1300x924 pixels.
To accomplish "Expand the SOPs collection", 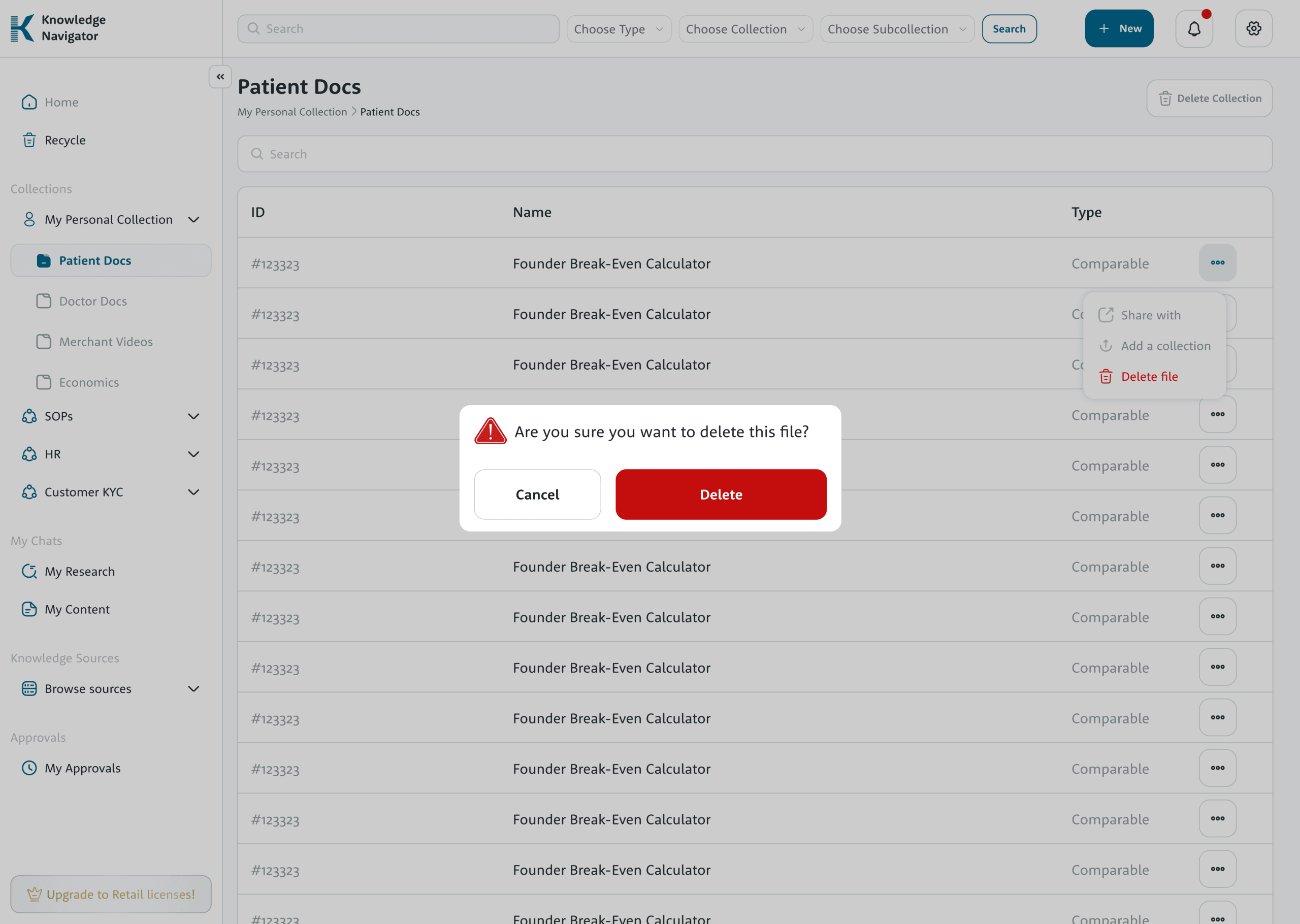I will pos(193,416).
